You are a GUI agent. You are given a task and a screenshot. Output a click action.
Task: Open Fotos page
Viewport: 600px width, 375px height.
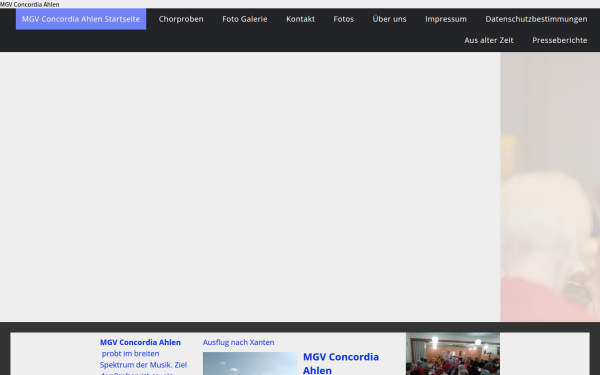point(343,19)
